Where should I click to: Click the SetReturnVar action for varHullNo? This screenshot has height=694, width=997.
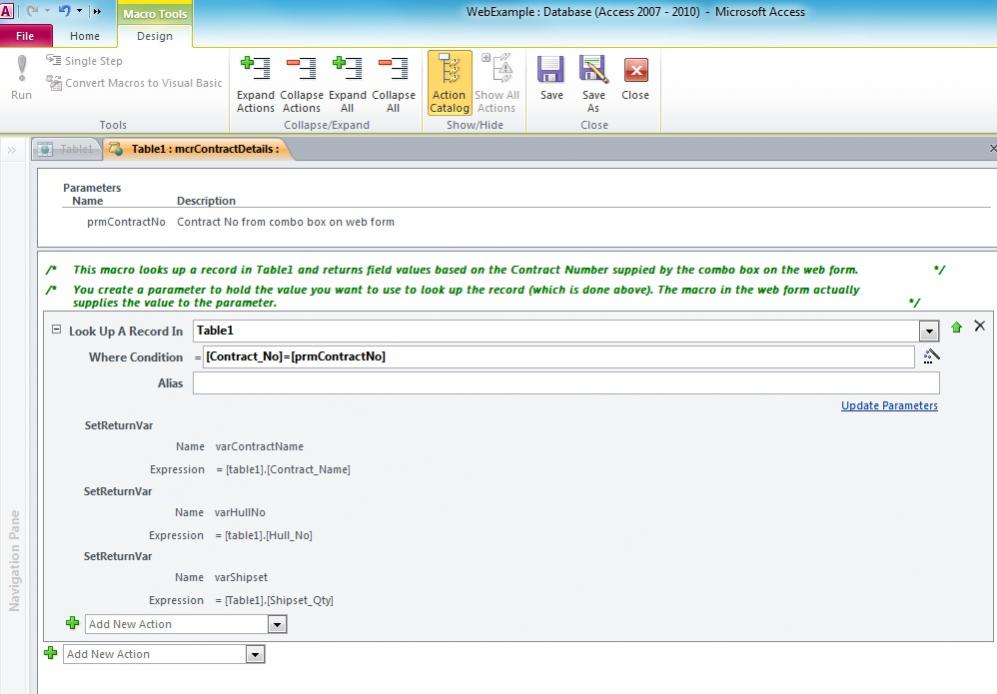118,492
